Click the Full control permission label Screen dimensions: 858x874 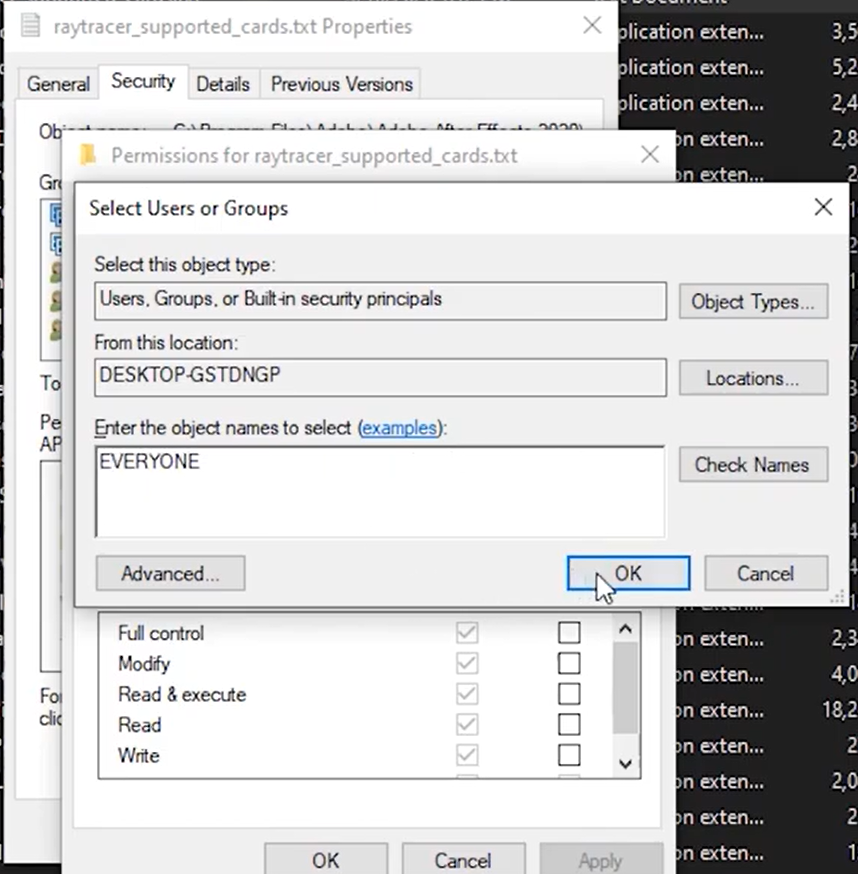[161, 633]
